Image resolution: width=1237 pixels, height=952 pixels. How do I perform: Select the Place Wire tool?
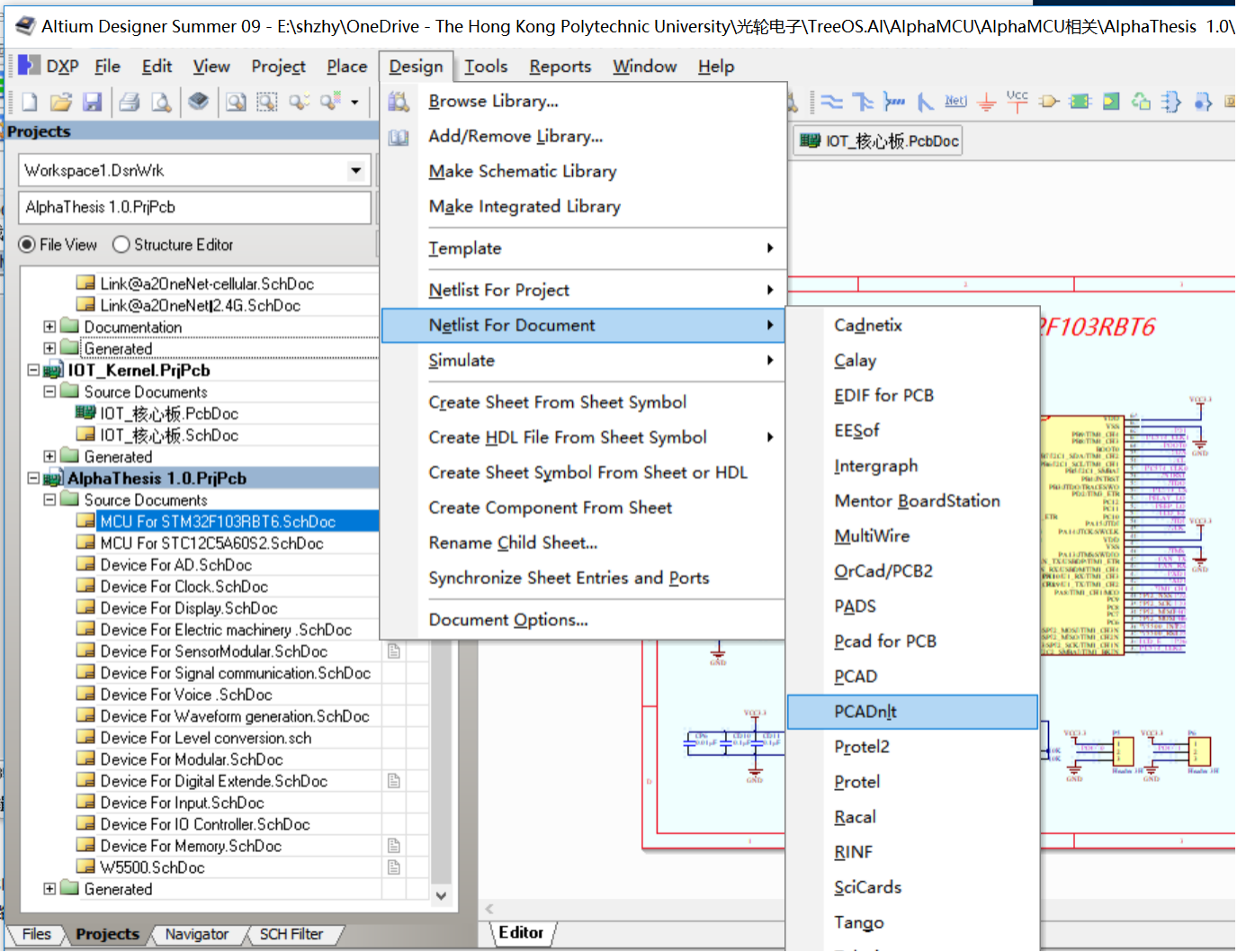832,102
